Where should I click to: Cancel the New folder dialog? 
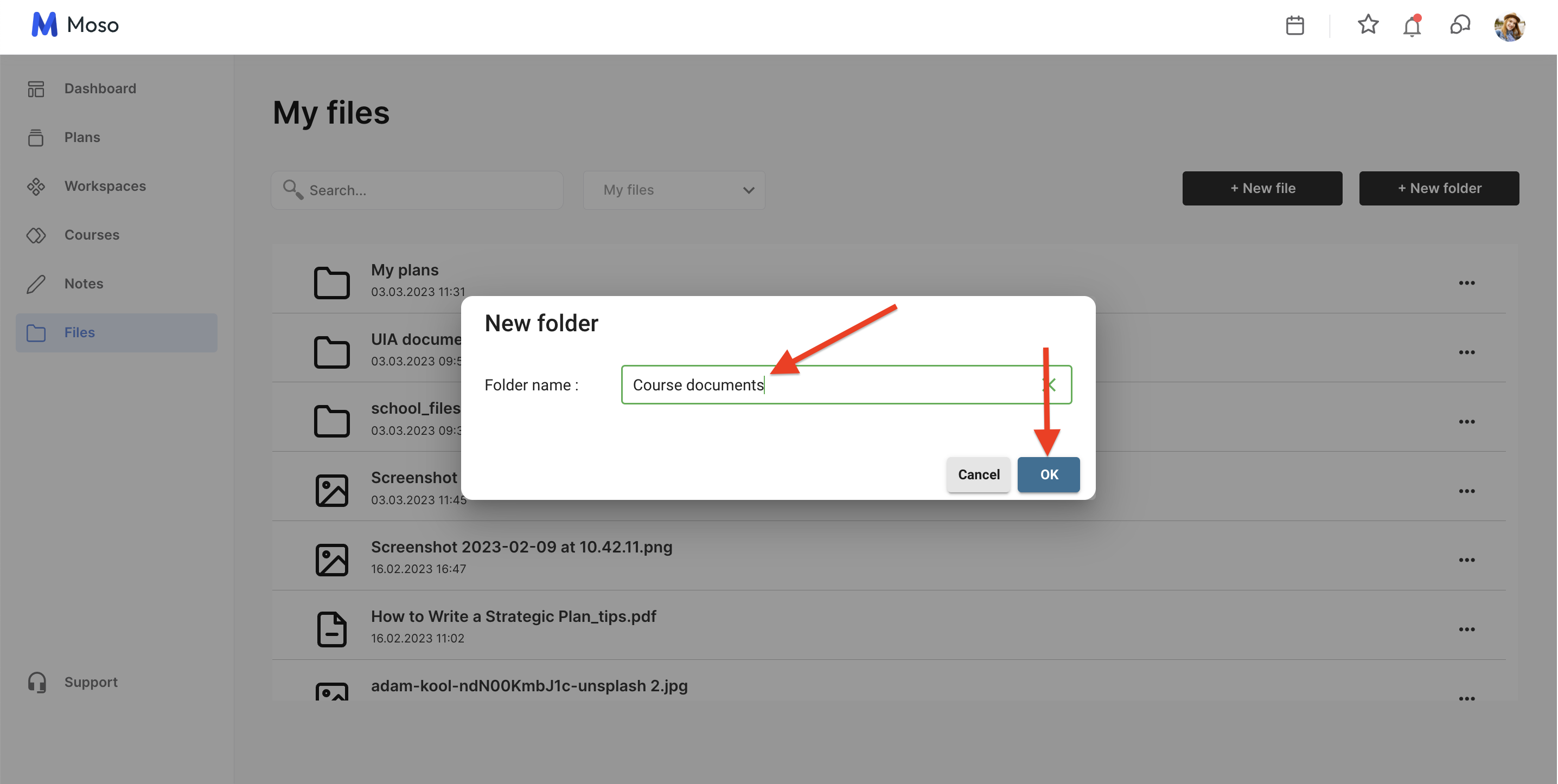[x=978, y=474]
